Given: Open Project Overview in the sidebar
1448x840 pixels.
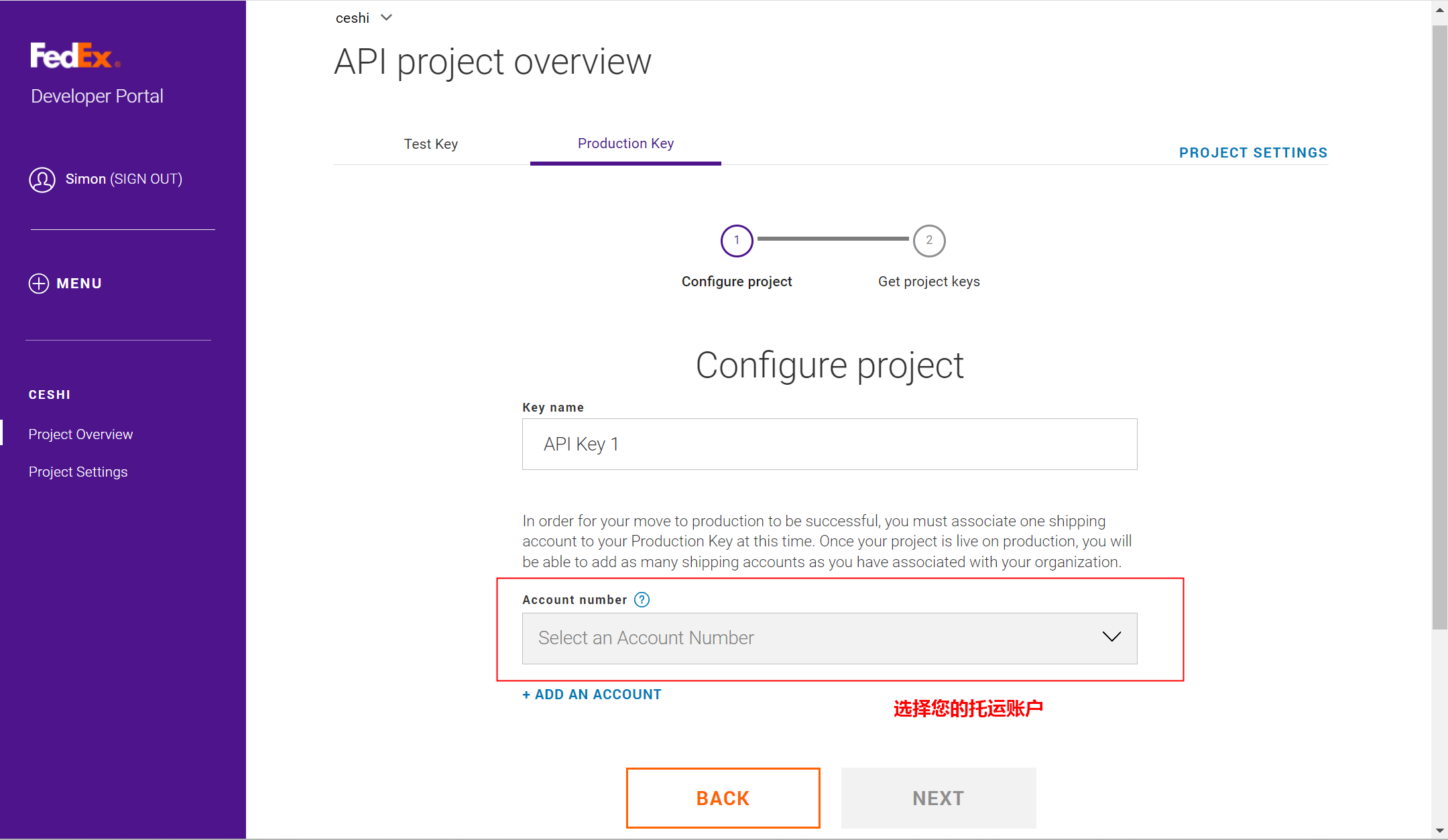Looking at the screenshot, I should point(80,434).
